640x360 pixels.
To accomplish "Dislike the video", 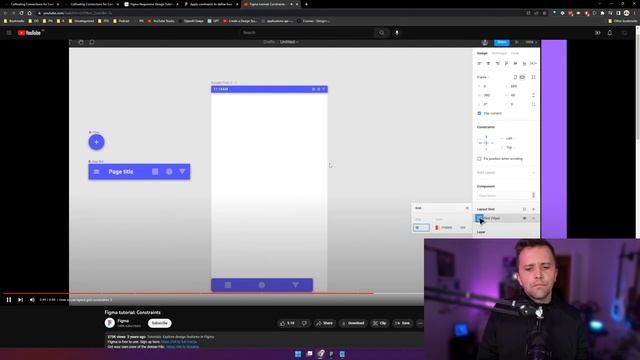I will [x=304, y=323].
